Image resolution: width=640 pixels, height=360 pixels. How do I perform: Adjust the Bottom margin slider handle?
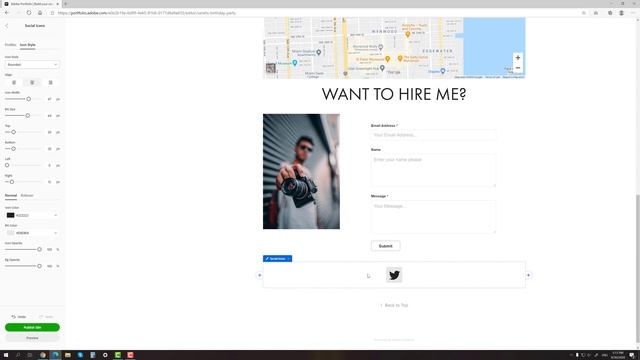point(13,149)
